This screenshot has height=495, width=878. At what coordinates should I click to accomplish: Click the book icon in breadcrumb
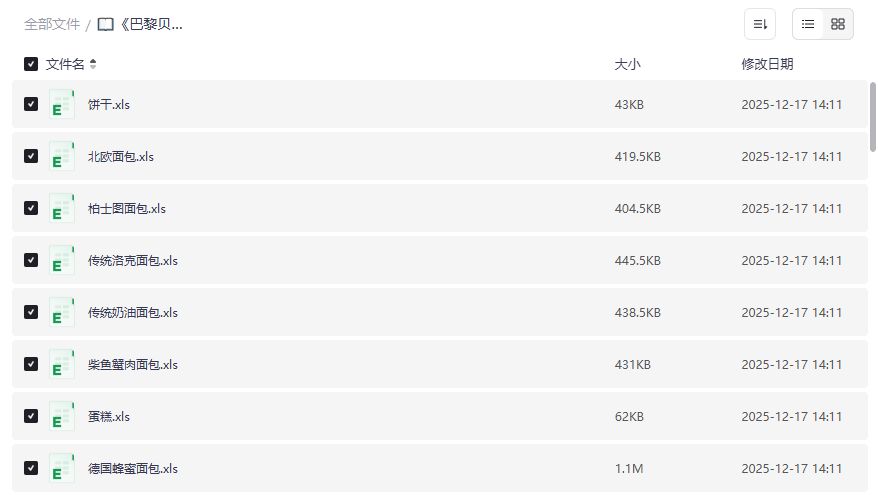(105, 25)
